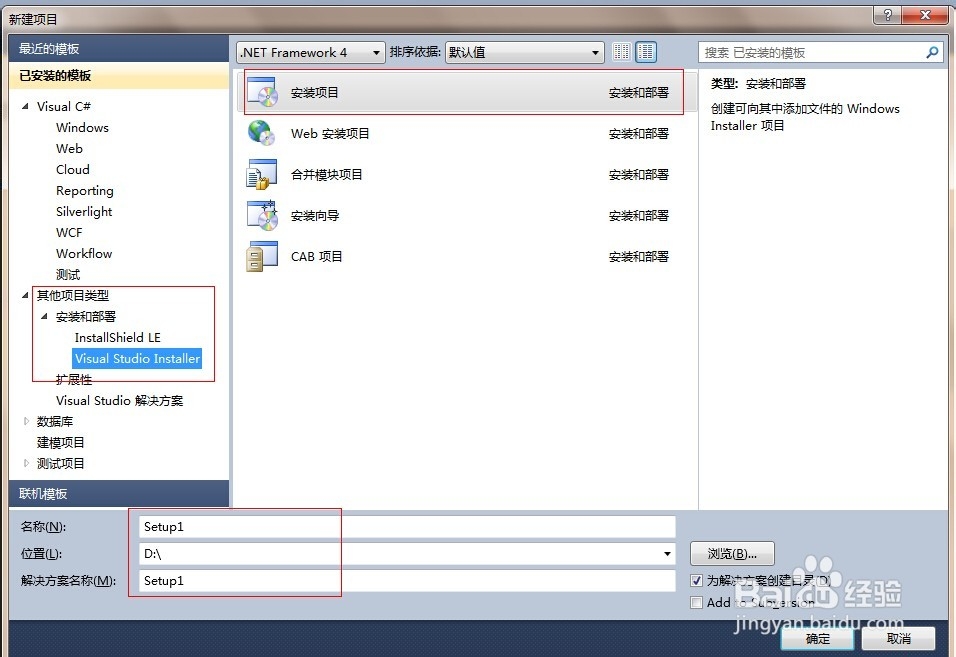Select Visual Studio Installer tree item
Image resolution: width=956 pixels, height=657 pixels.
(137, 358)
